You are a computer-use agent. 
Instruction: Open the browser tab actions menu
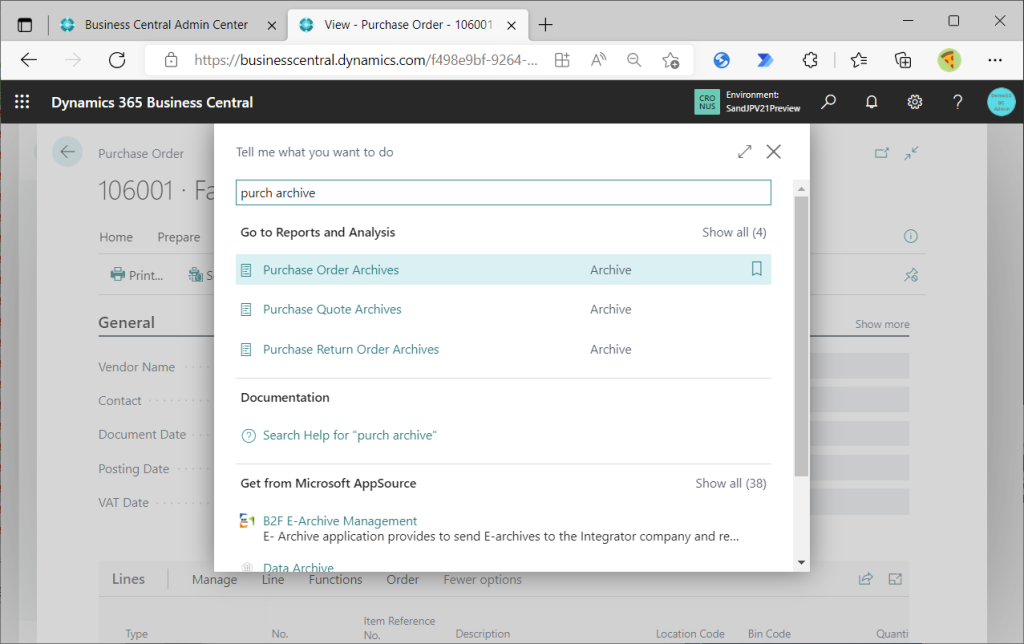(x=25, y=25)
